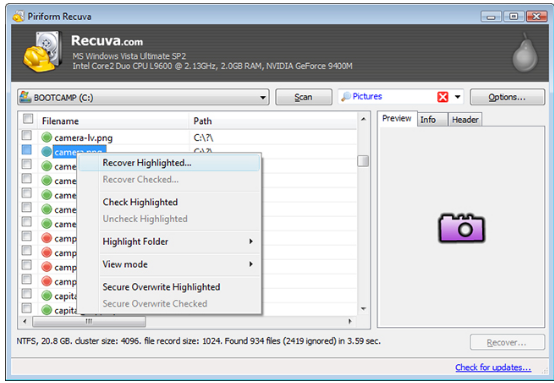Sort by the Filename column header
The width and height of the screenshot is (554, 383).
[113, 121]
